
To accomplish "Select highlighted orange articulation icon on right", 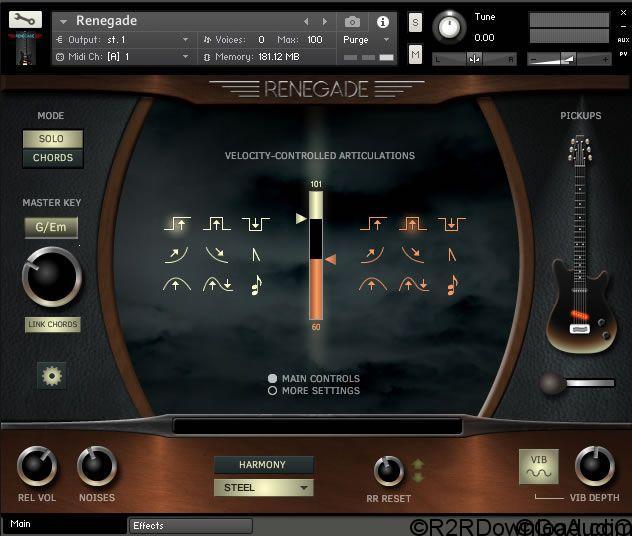I will click(x=413, y=224).
